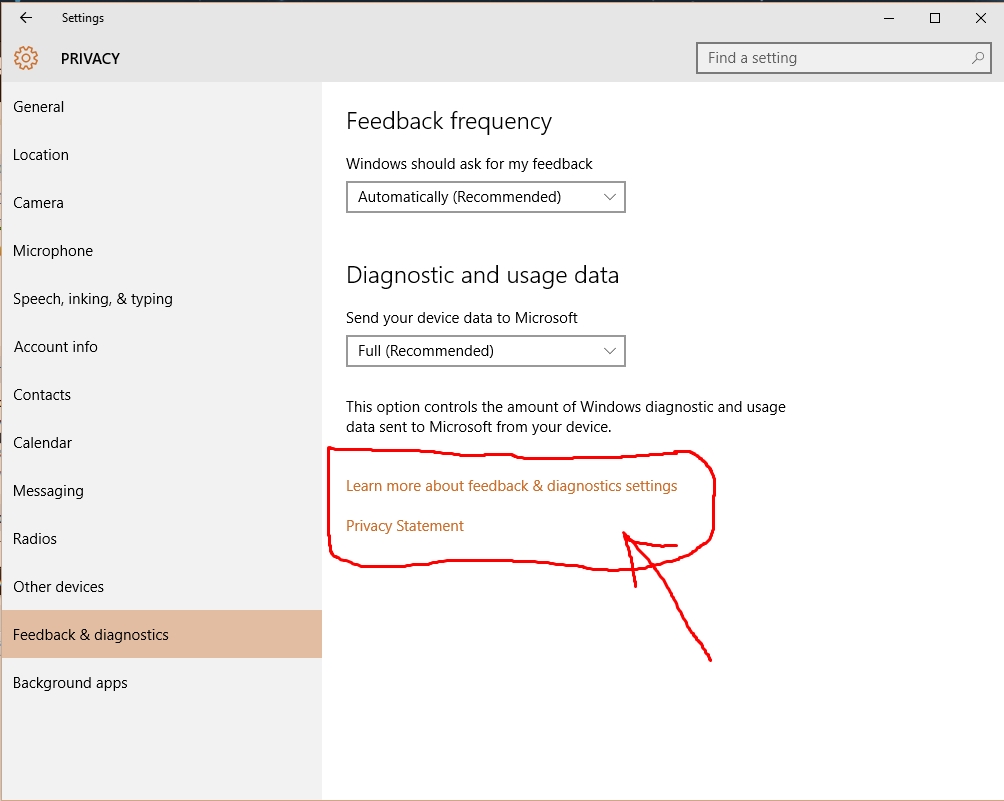Select Speech, inking, & typing
The height and width of the screenshot is (801, 1004).
click(93, 299)
